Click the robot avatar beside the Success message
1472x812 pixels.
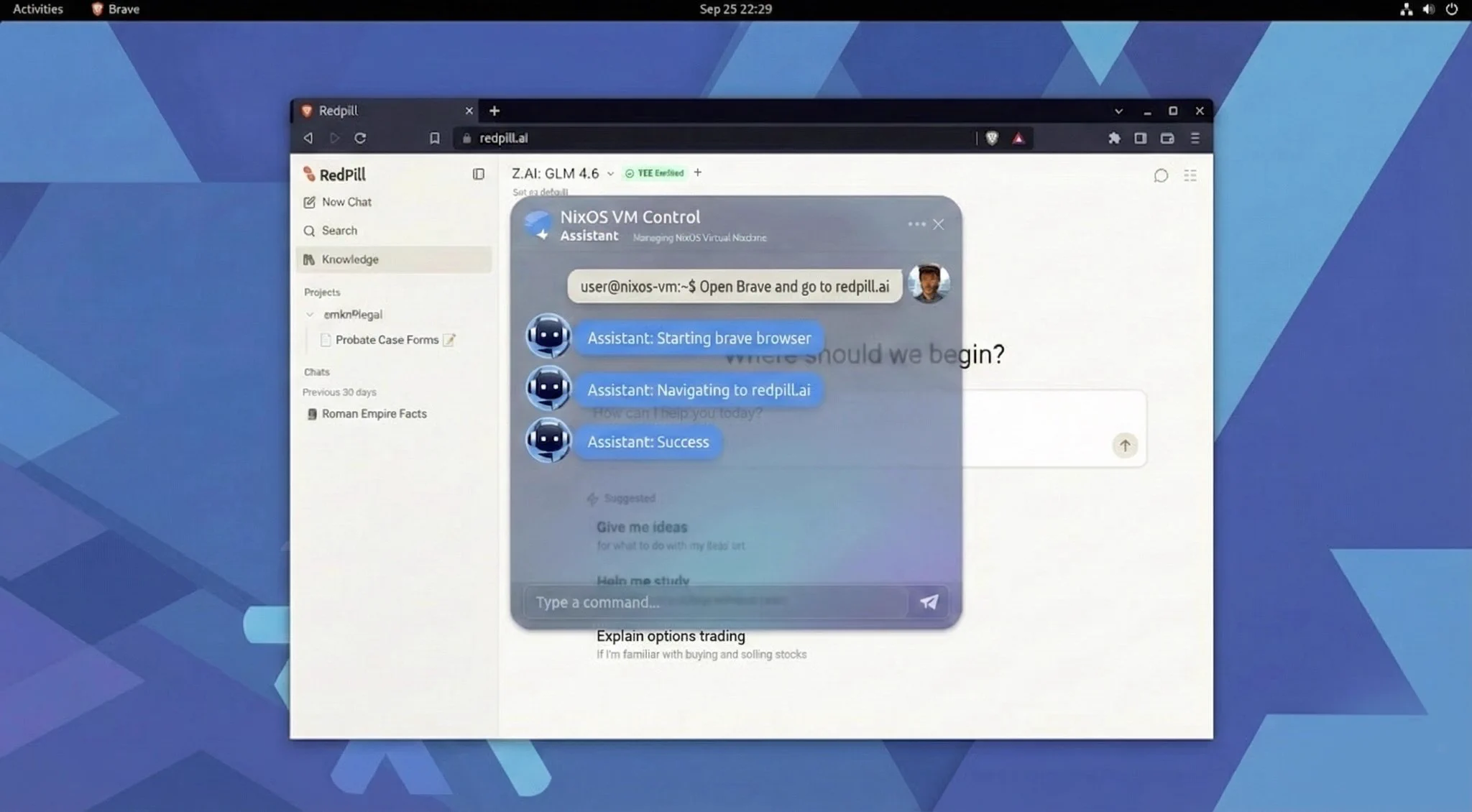(548, 440)
